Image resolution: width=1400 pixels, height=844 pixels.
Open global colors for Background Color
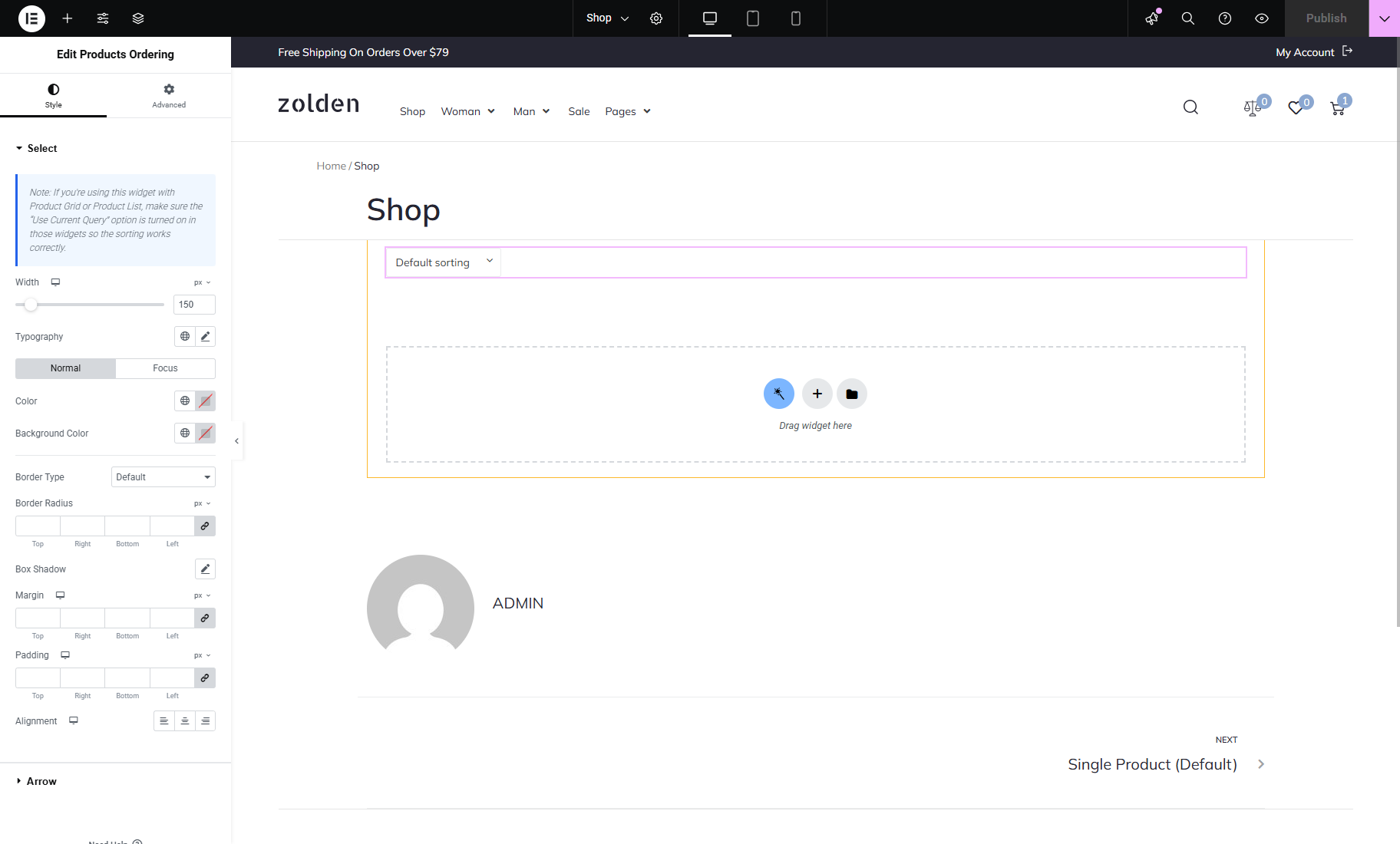tap(185, 433)
